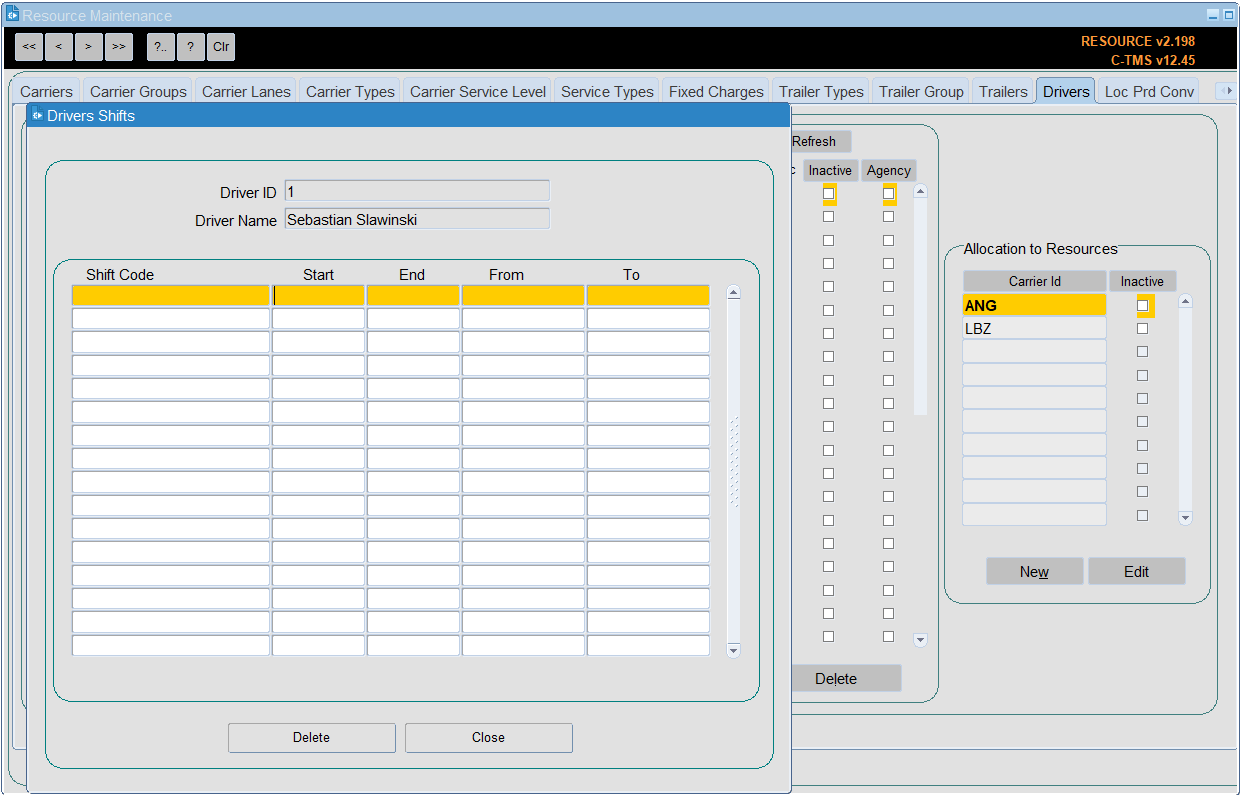The image size is (1240, 795).
Task: Click the shift table scroll down arrow
Action: (x=733, y=650)
